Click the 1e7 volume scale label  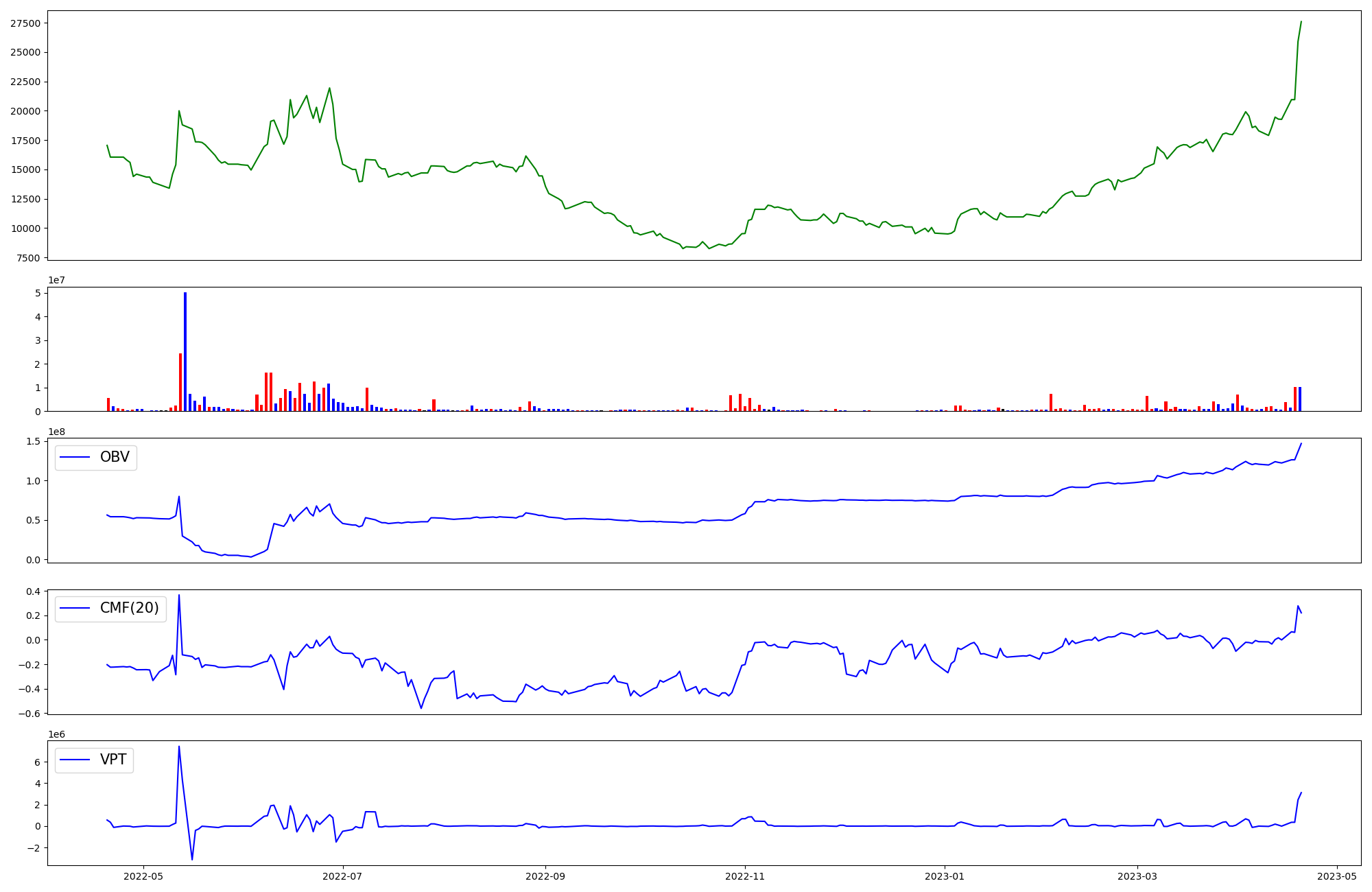(56, 281)
